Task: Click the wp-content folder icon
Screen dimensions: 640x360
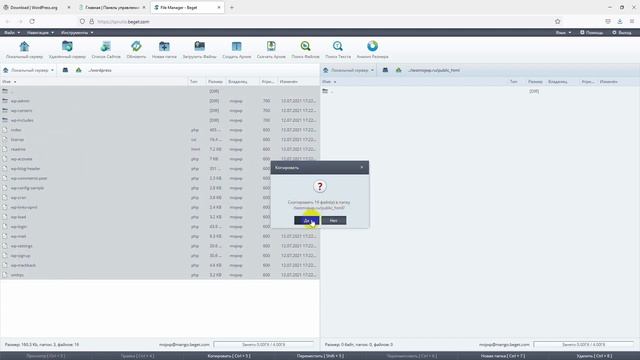Action: [5, 111]
